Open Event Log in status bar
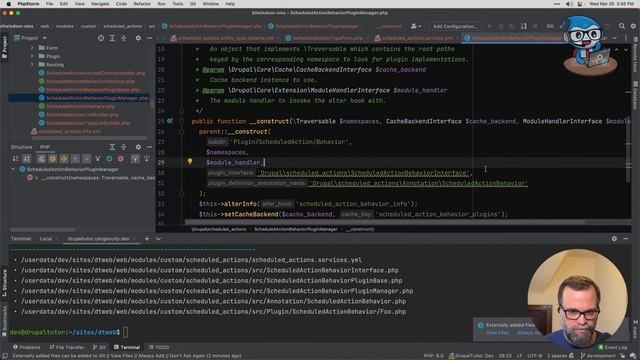 [612, 347]
